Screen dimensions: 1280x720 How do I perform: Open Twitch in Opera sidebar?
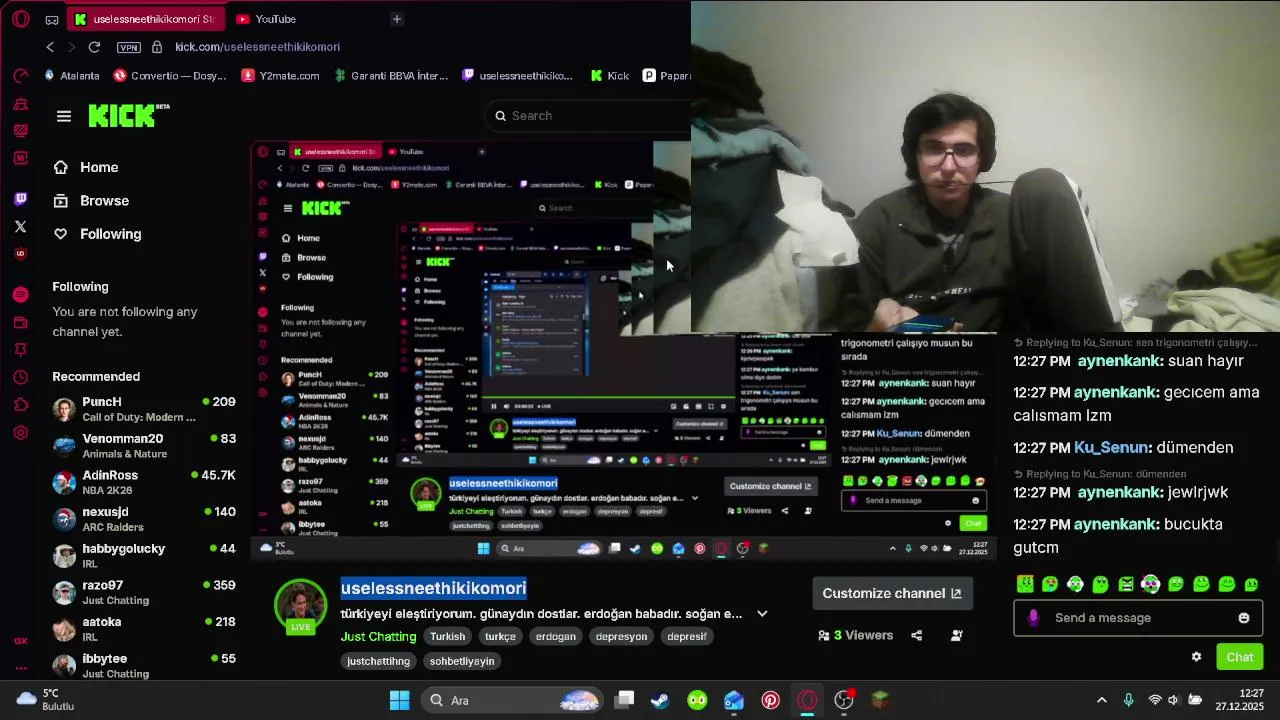click(21, 199)
